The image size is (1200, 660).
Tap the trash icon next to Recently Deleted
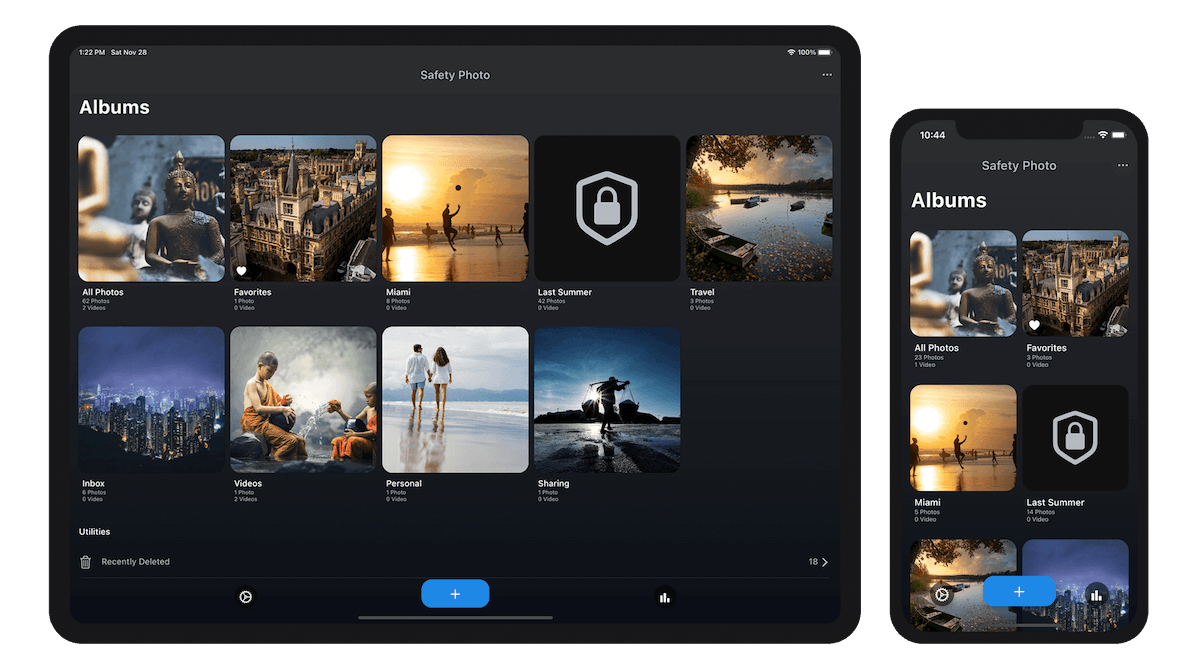pyautogui.click(x=85, y=561)
